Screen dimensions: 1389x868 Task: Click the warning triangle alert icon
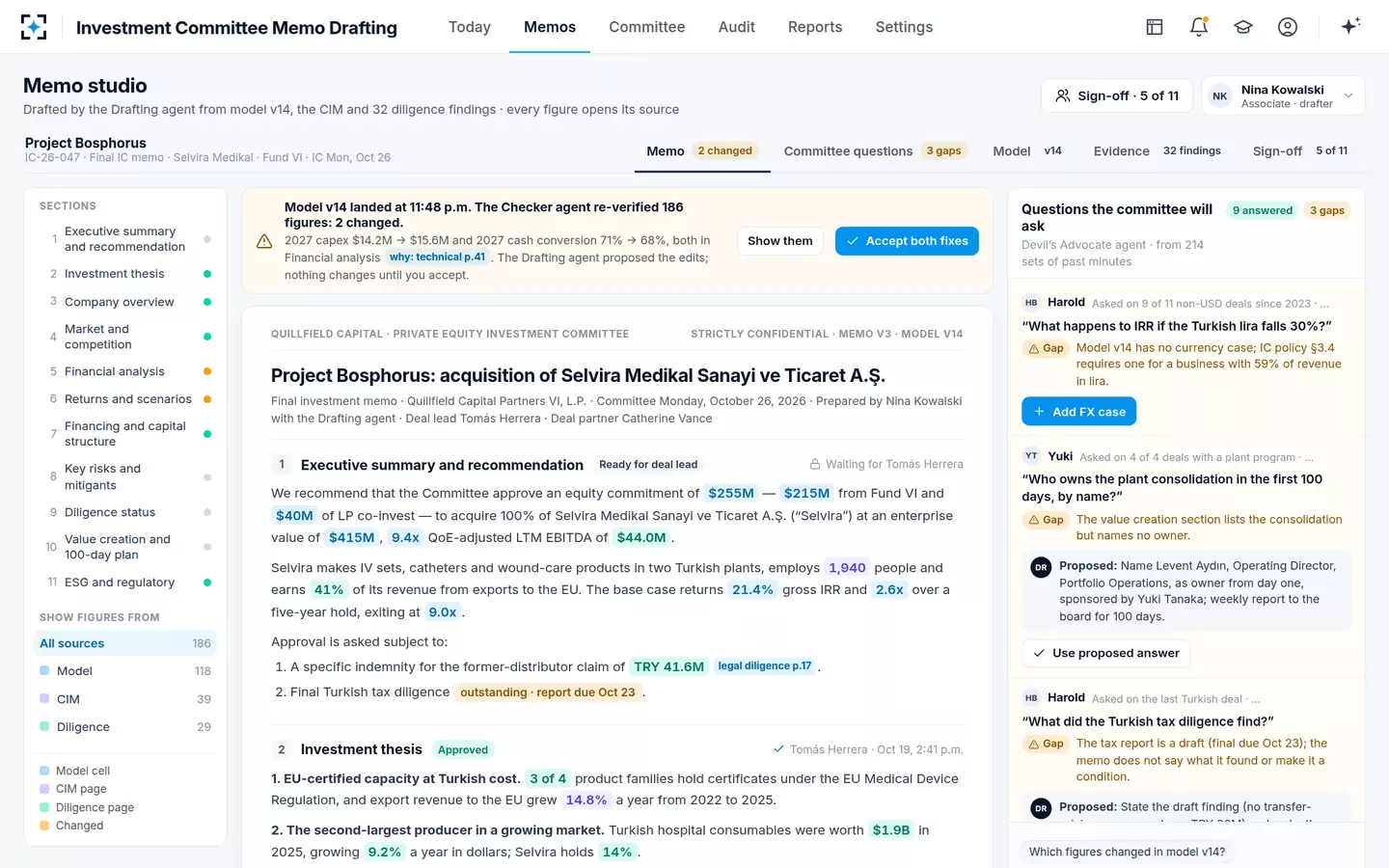264,241
